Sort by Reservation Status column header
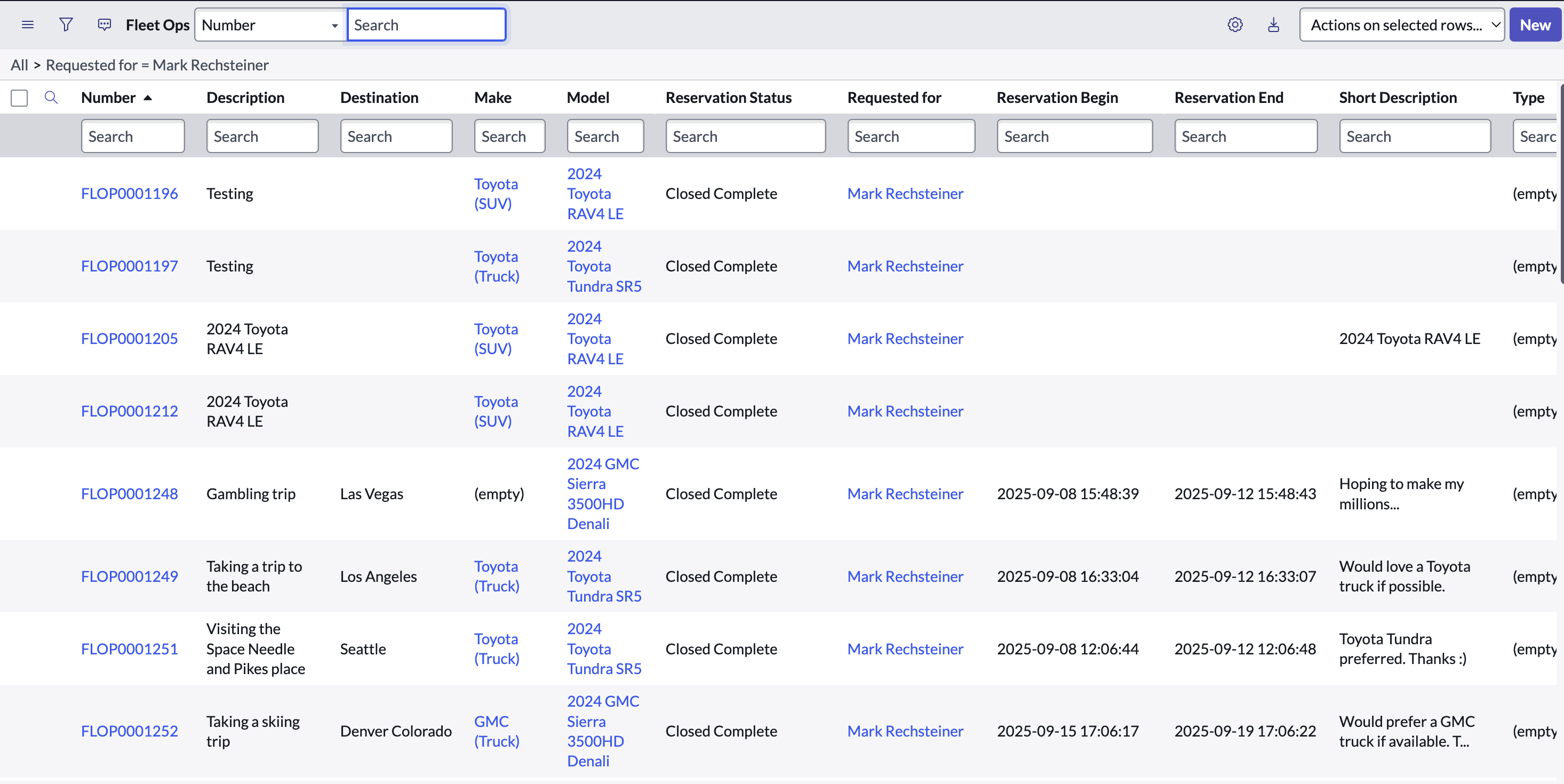This screenshot has height=784, width=1564. 728,98
